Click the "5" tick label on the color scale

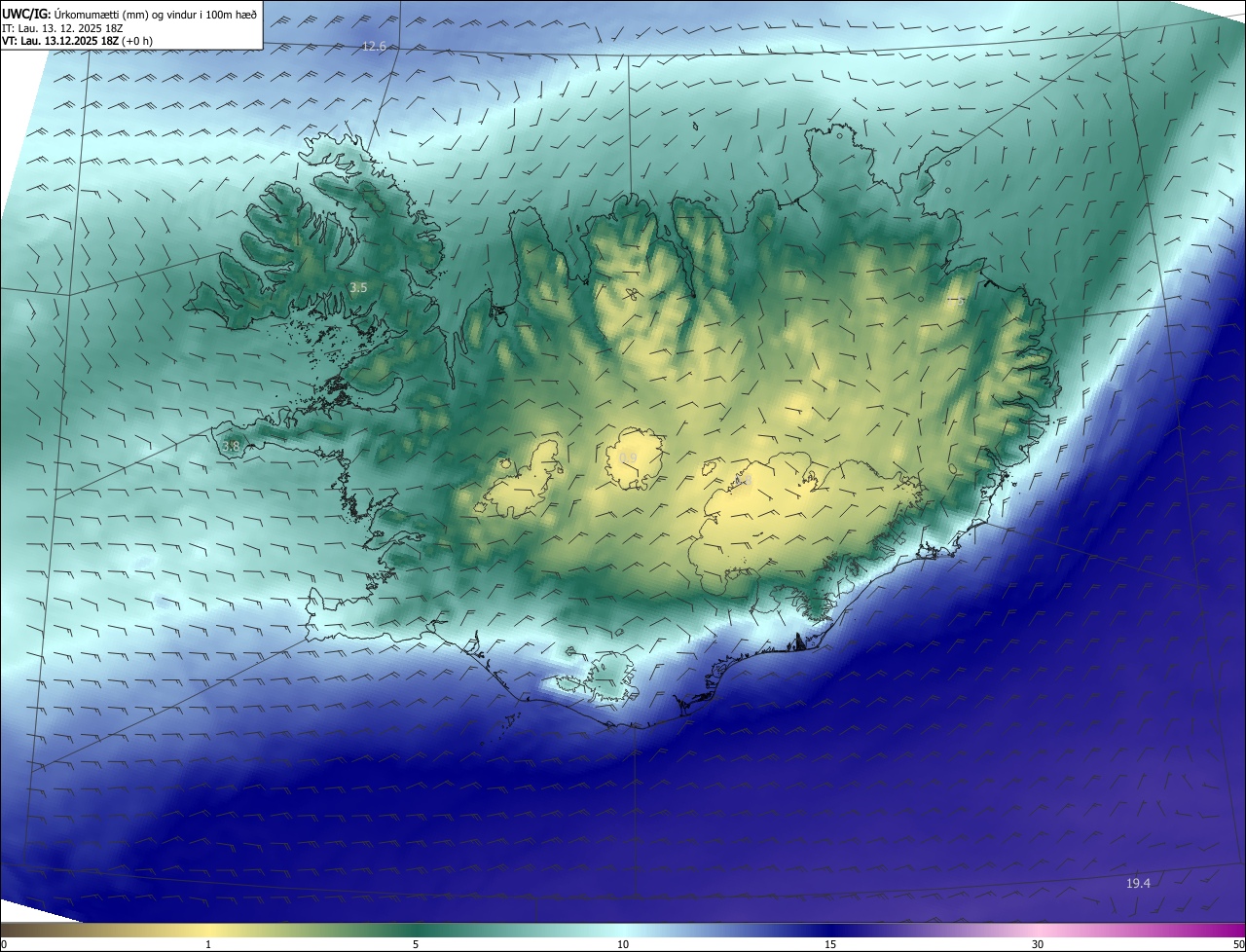coord(416,944)
